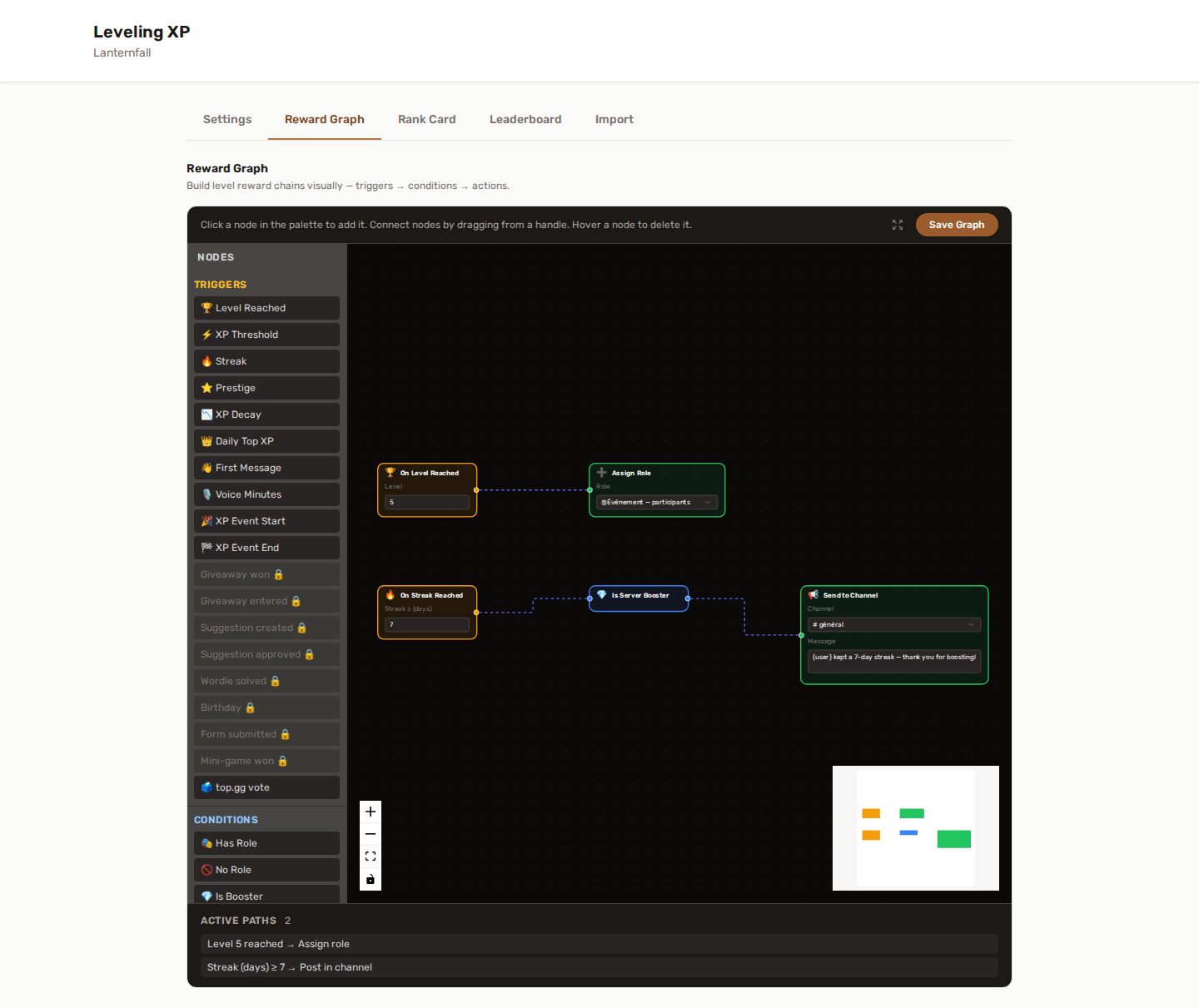This screenshot has width=1199, height=1008.
Task: Add the Has Role condition node
Action: click(266, 843)
